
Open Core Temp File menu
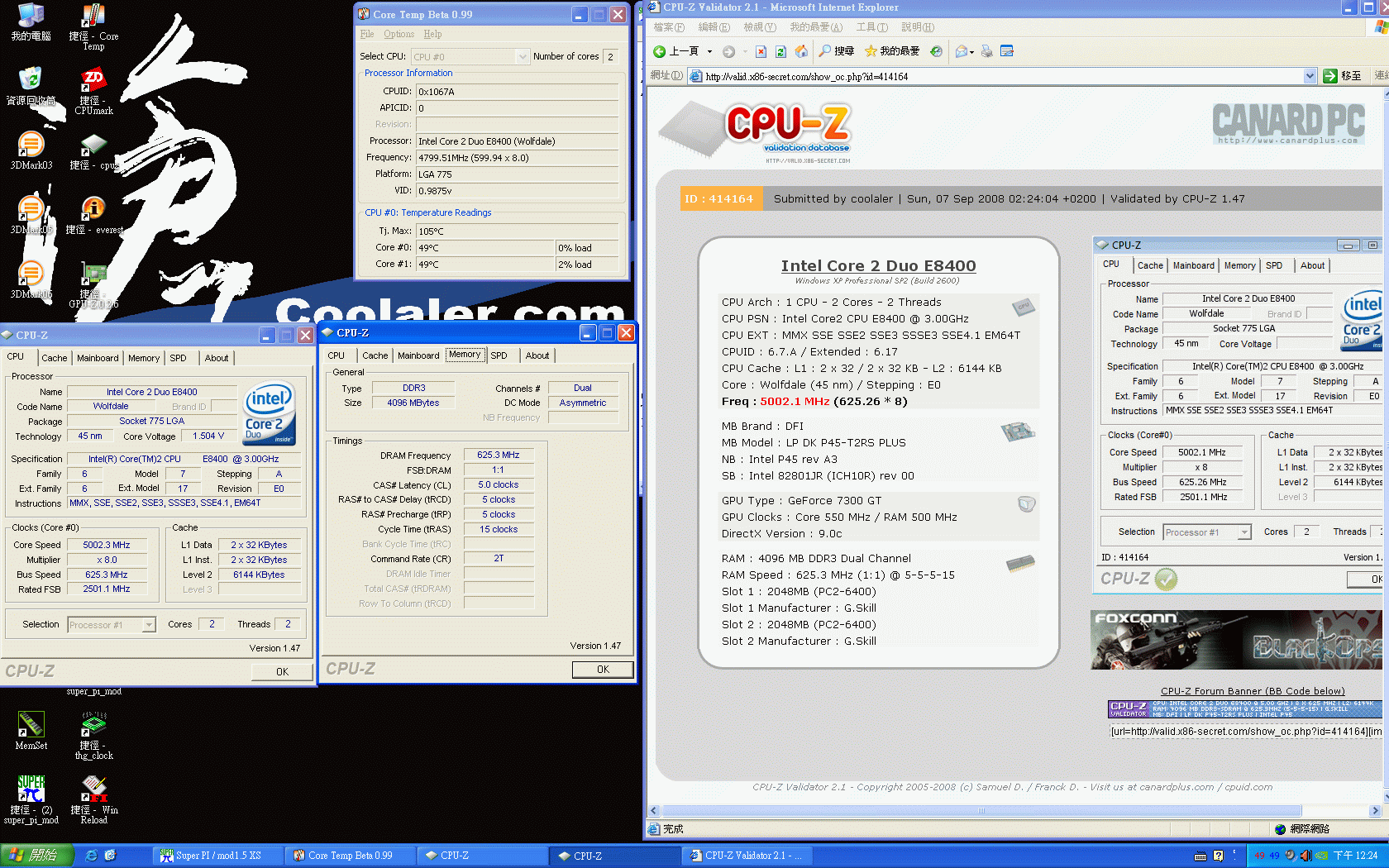click(x=367, y=34)
